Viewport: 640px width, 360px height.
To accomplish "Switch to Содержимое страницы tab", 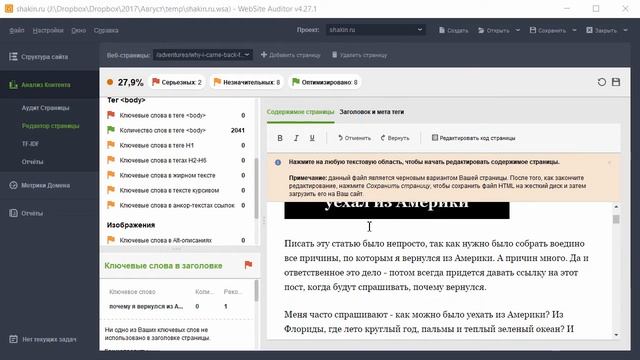I will coord(300,112).
